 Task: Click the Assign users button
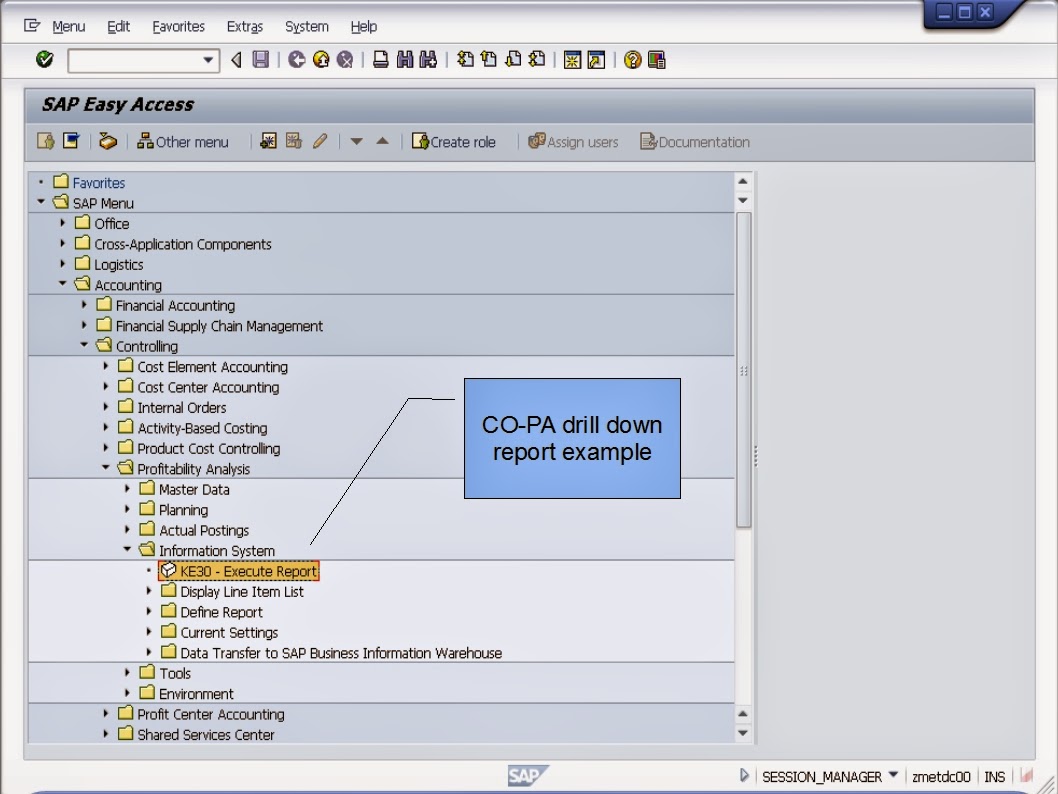click(573, 142)
